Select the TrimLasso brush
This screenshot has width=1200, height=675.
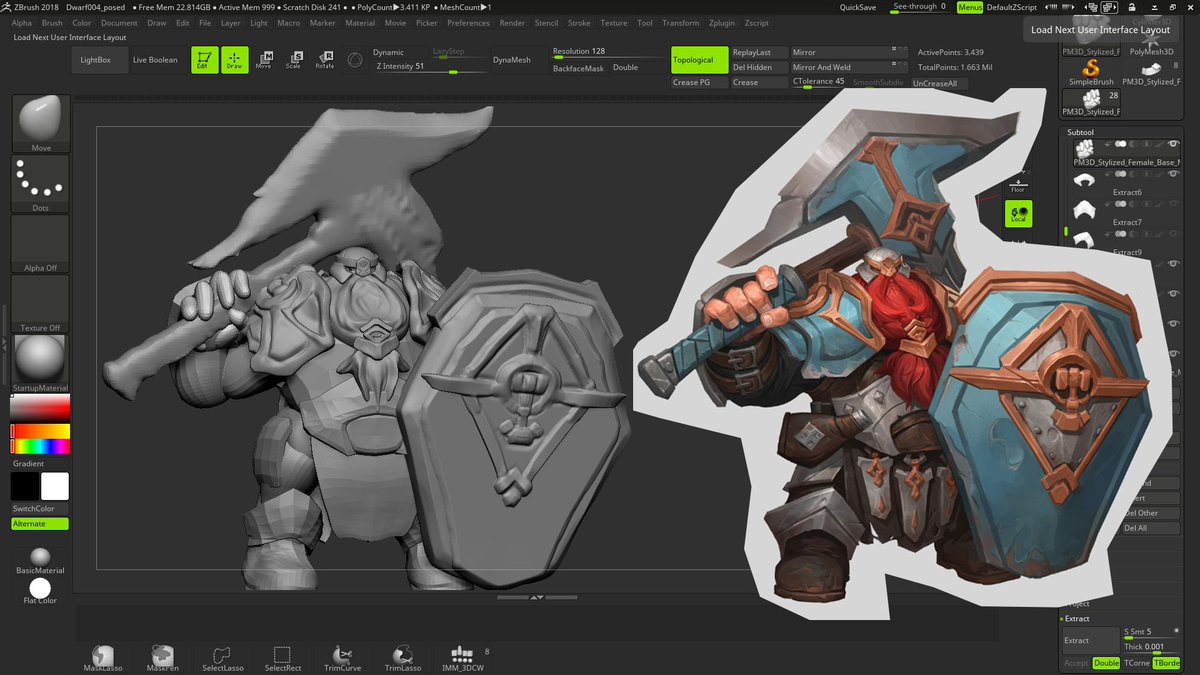point(403,657)
